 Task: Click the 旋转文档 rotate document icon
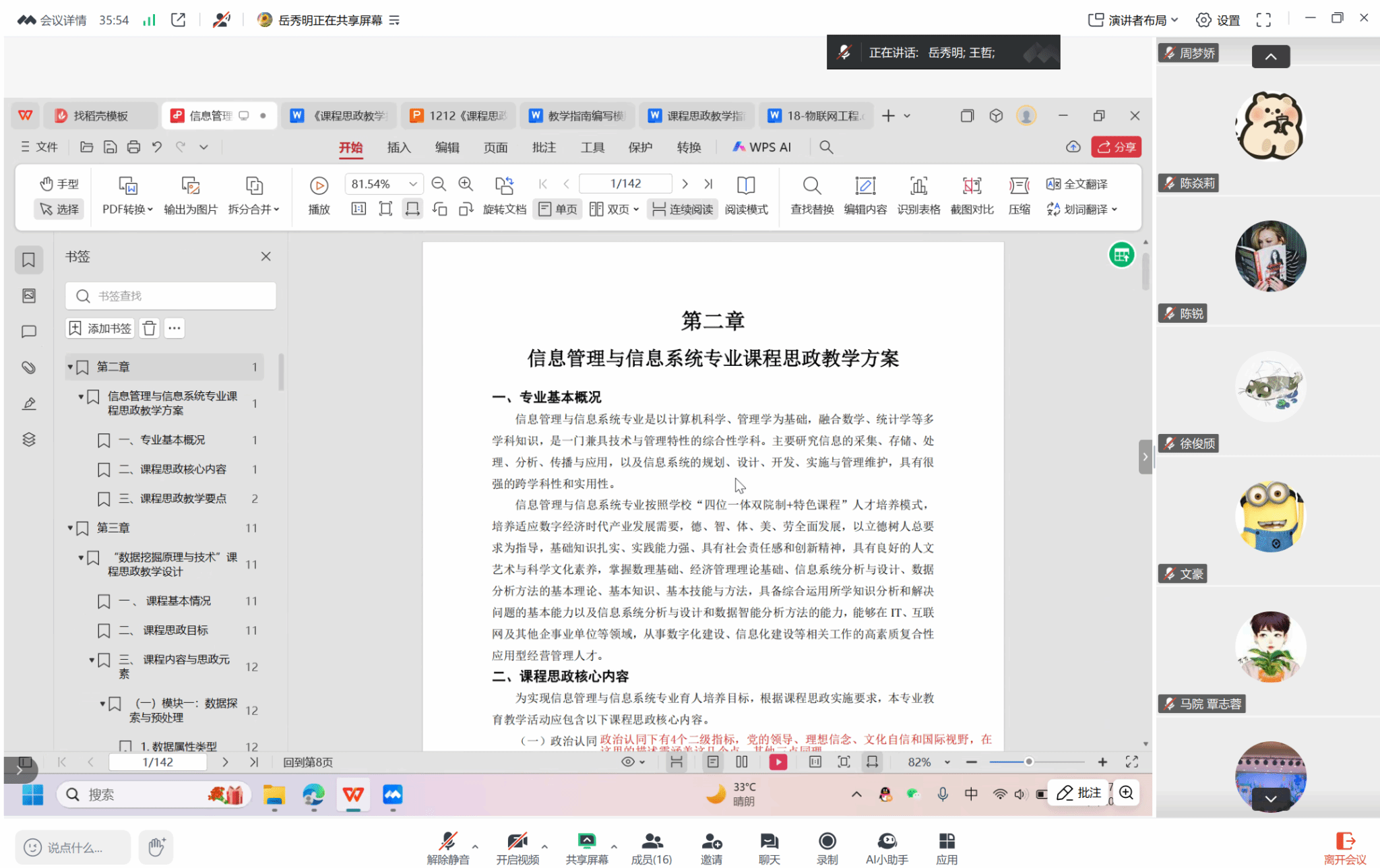click(504, 186)
